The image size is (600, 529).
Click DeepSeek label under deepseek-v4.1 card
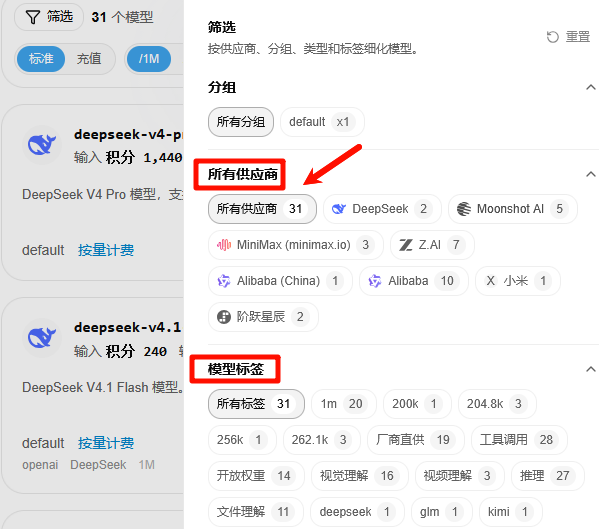click(x=98, y=465)
